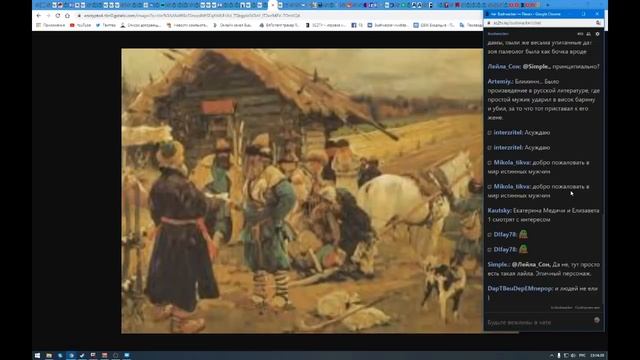The width and height of the screenshot is (640, 360).
Task: Focus the chat popup address bar
Action: (x=542, y=23)
